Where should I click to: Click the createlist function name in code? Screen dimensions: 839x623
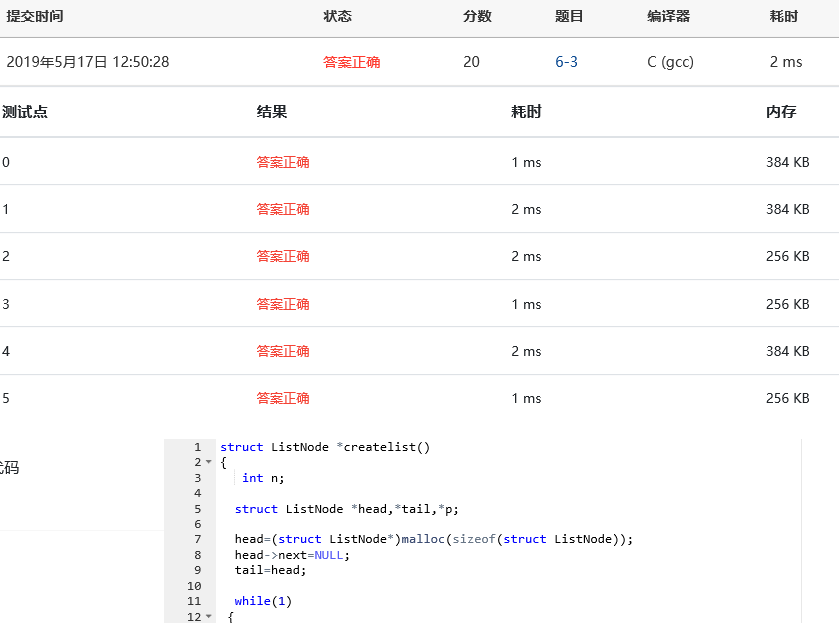386,447
